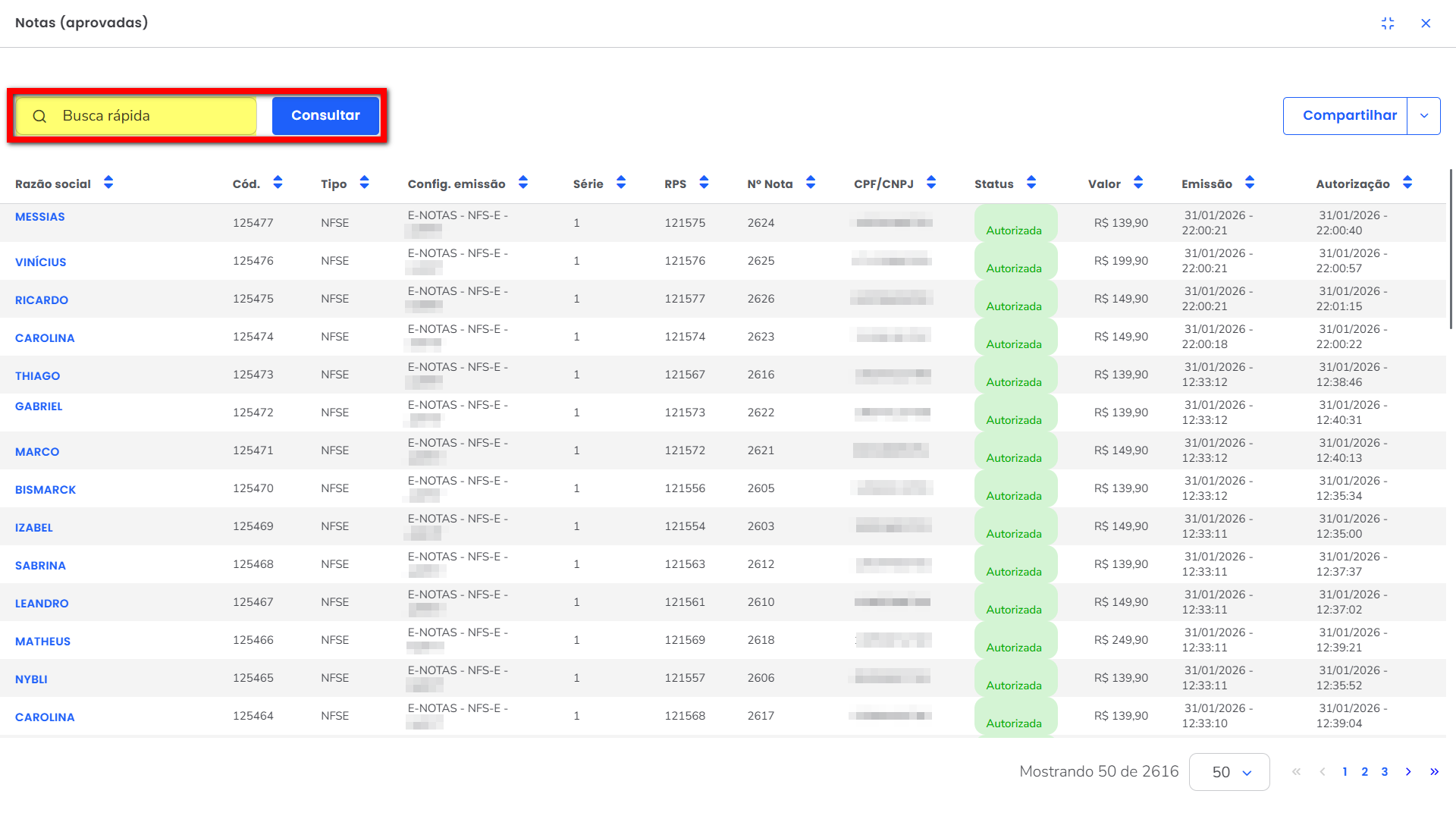1456x819 pixels.
Task: Sort by Emissão column arrows
Action: click(1250, 183)
